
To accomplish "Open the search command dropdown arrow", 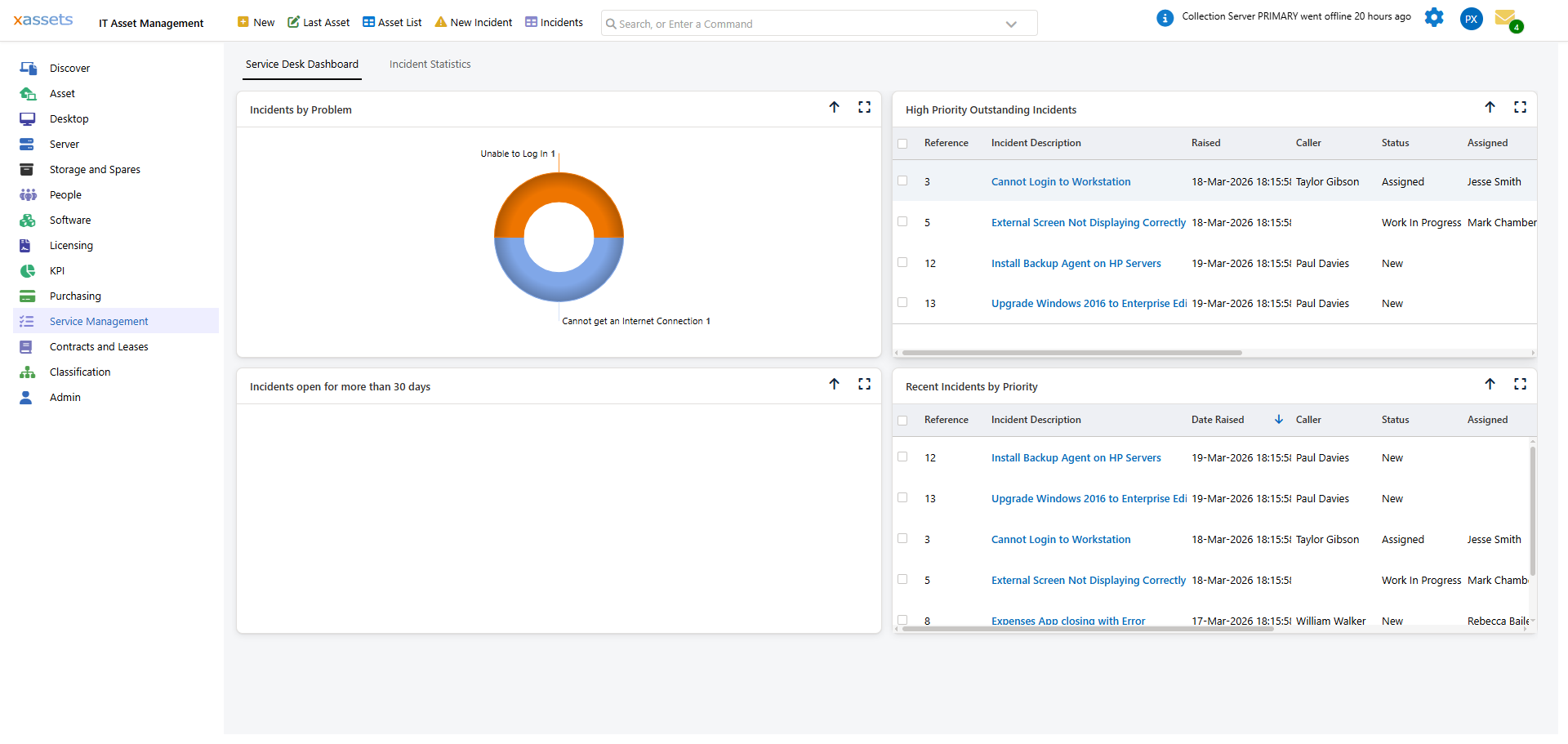I will point(1012,23).
